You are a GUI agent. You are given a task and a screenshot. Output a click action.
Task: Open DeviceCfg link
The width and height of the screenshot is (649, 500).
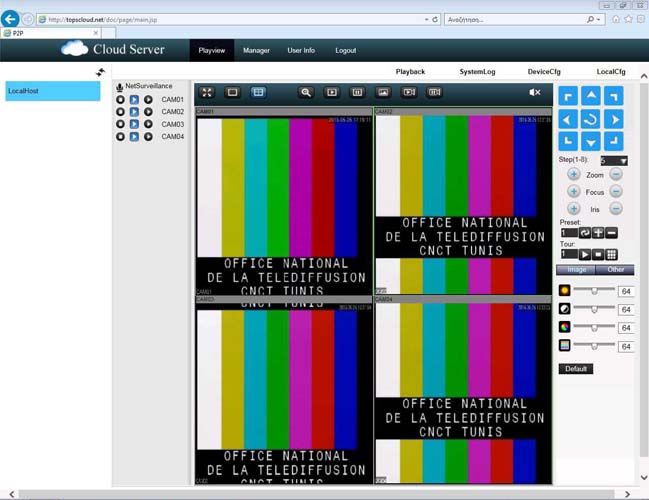tap(544, 72)
